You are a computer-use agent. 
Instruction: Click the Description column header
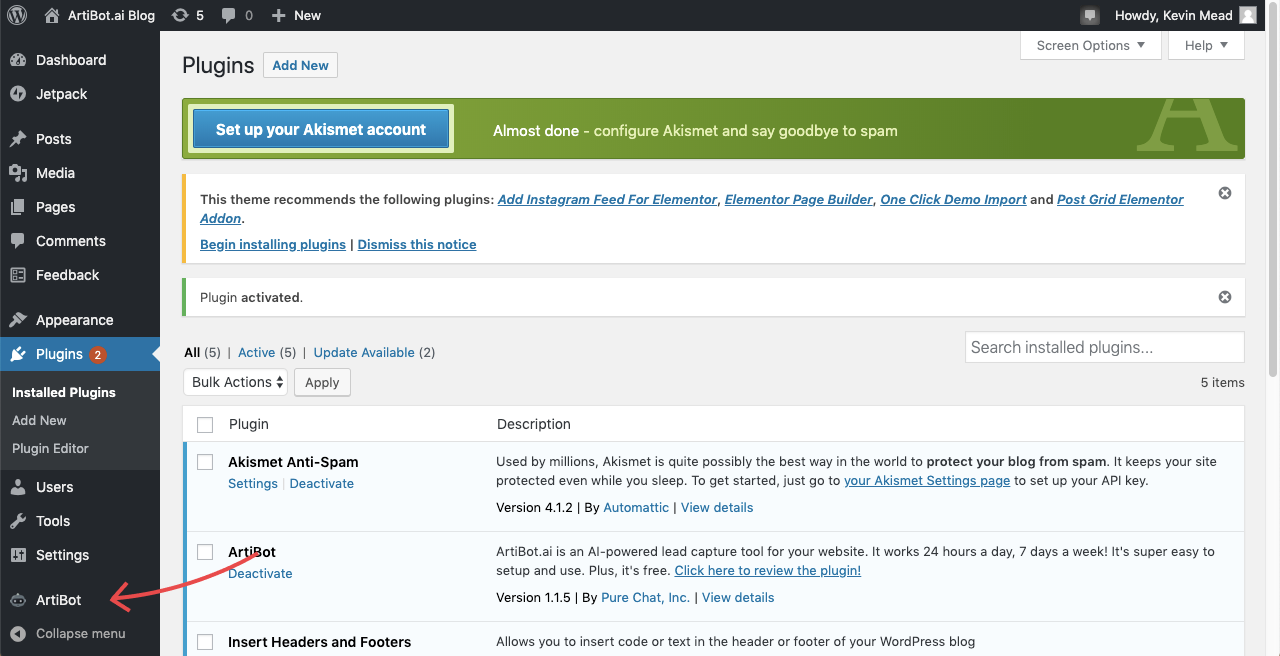(534, 424)
